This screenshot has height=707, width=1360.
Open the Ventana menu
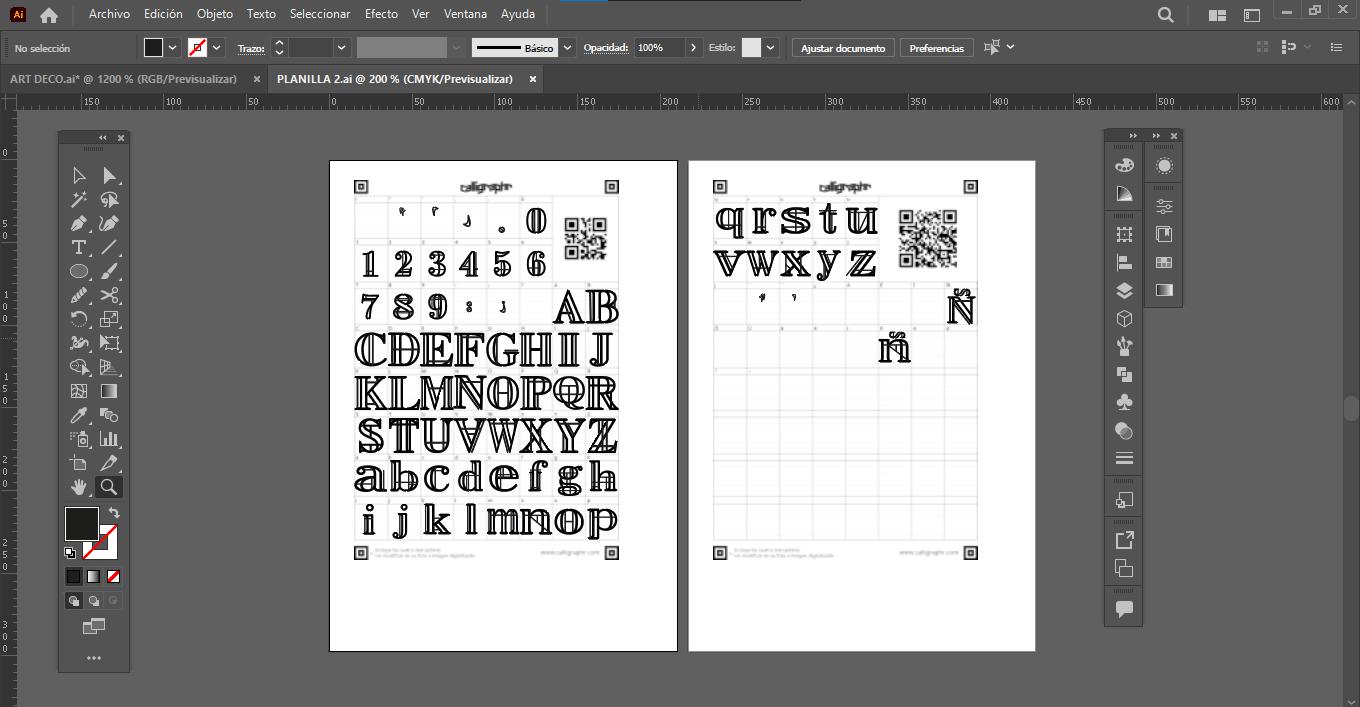[x=465, y=14]
